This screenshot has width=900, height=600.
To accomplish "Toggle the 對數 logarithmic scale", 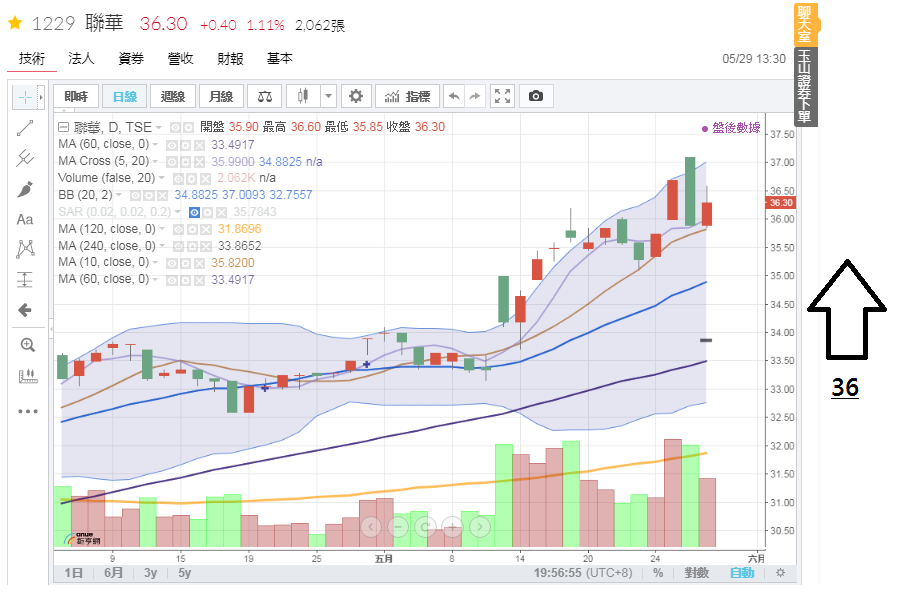I will tap(696, 573).
